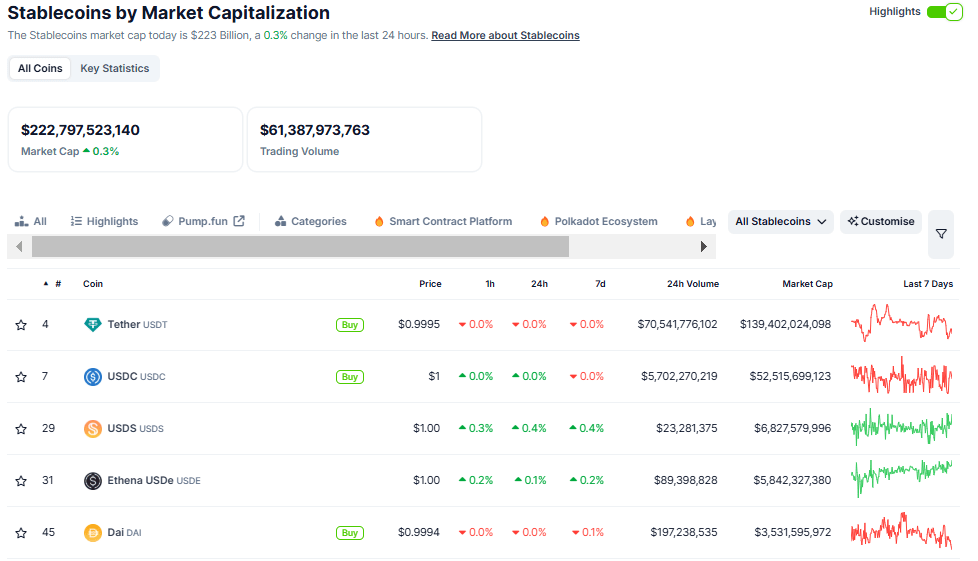Open the Categories tab
Viewport: 978px width, 561px height.
(311, 222)
